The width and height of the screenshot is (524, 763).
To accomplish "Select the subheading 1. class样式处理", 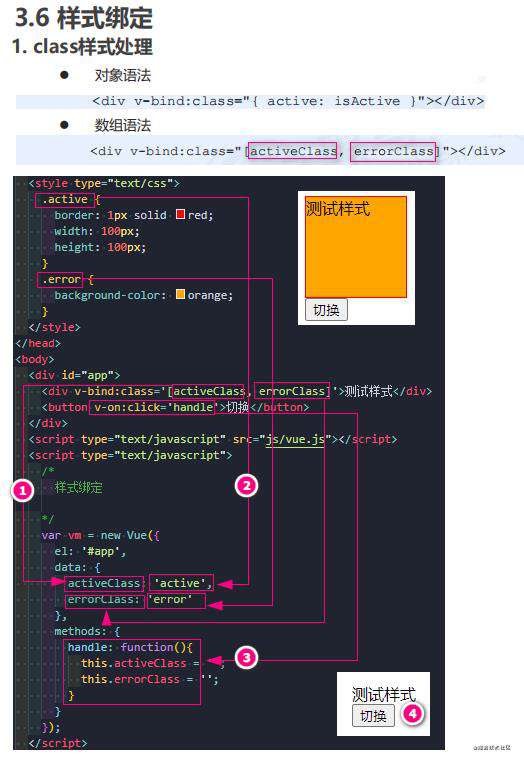I will 82,47.
